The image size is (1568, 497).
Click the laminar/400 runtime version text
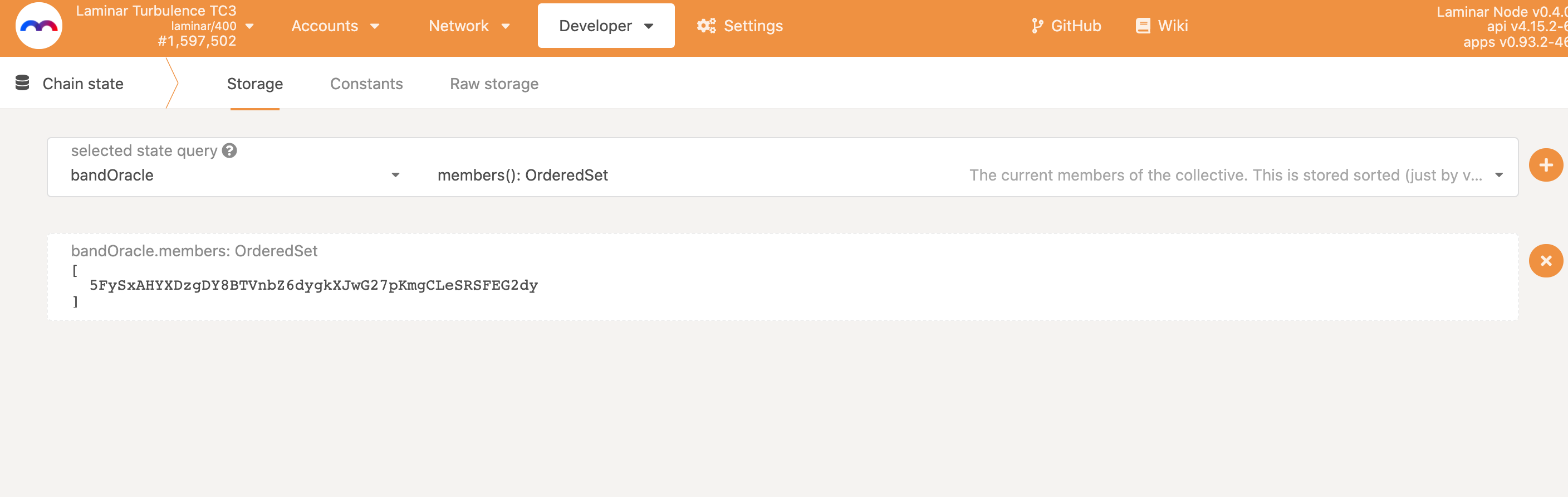(203, 26)
